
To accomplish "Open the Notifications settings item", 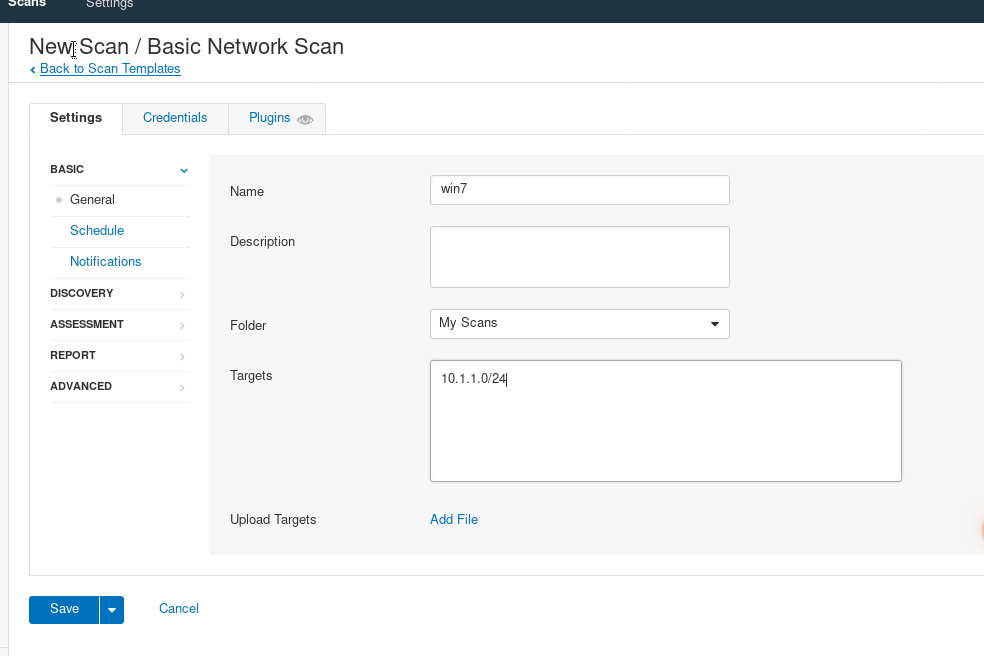I will pyautogui.click(x=106, y=262).
